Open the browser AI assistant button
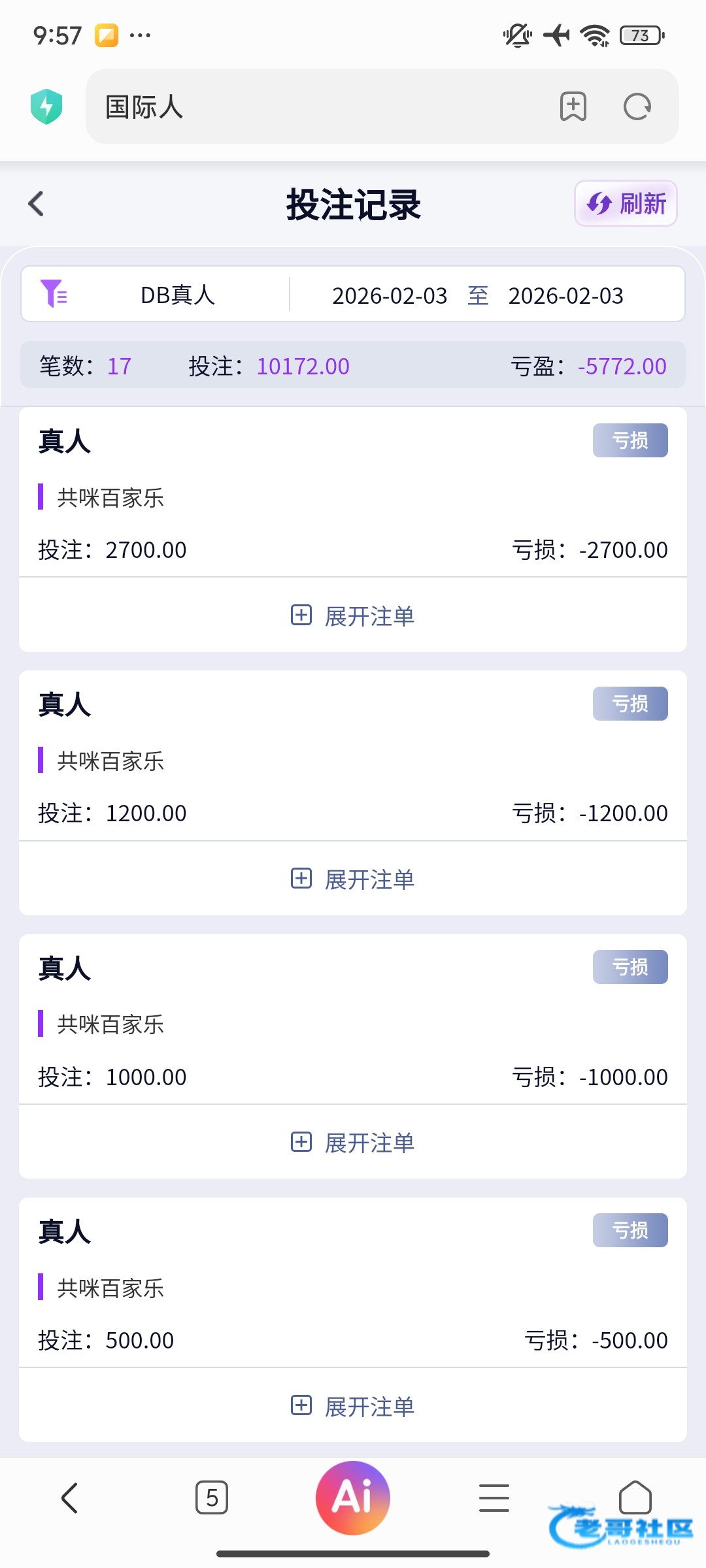This screenshot has width=706, height=1568. [x=353, y=1497]
